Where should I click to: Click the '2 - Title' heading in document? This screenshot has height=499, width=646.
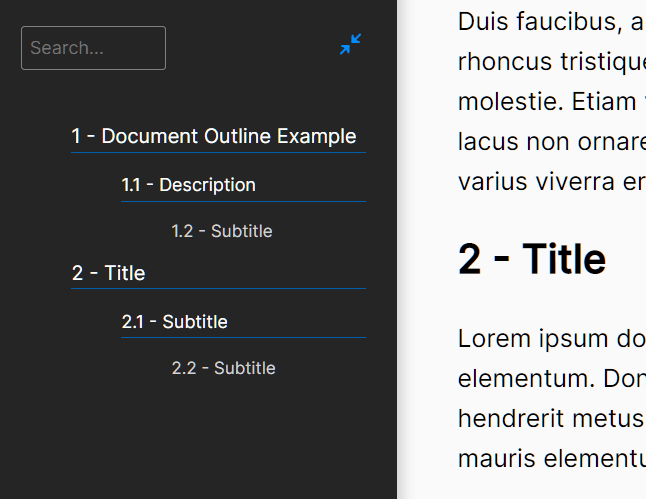tap(532, 259)
